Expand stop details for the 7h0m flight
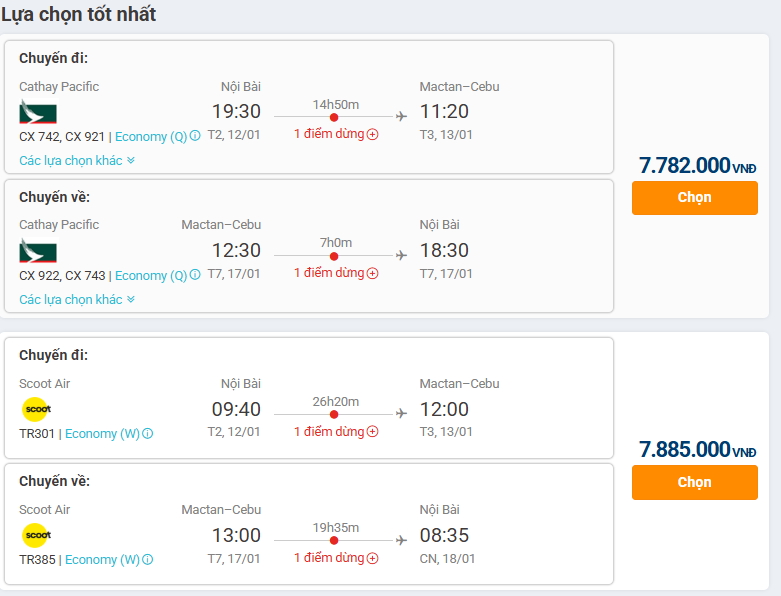 372,273
